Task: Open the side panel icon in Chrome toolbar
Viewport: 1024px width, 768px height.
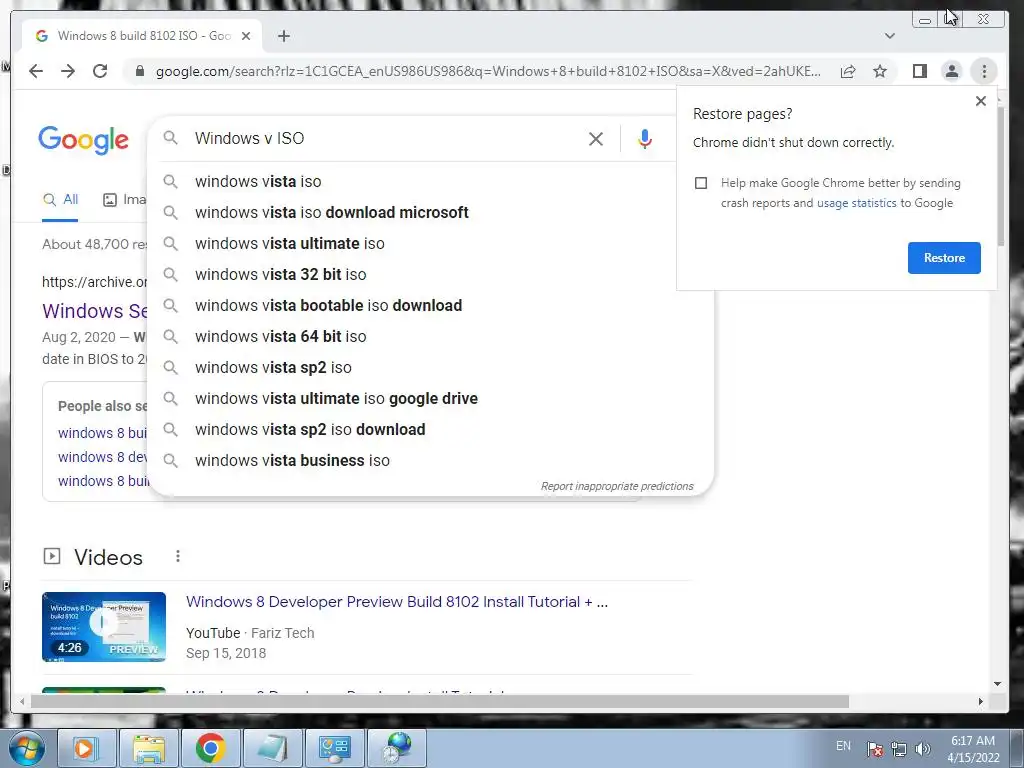Action: (920, 71)
